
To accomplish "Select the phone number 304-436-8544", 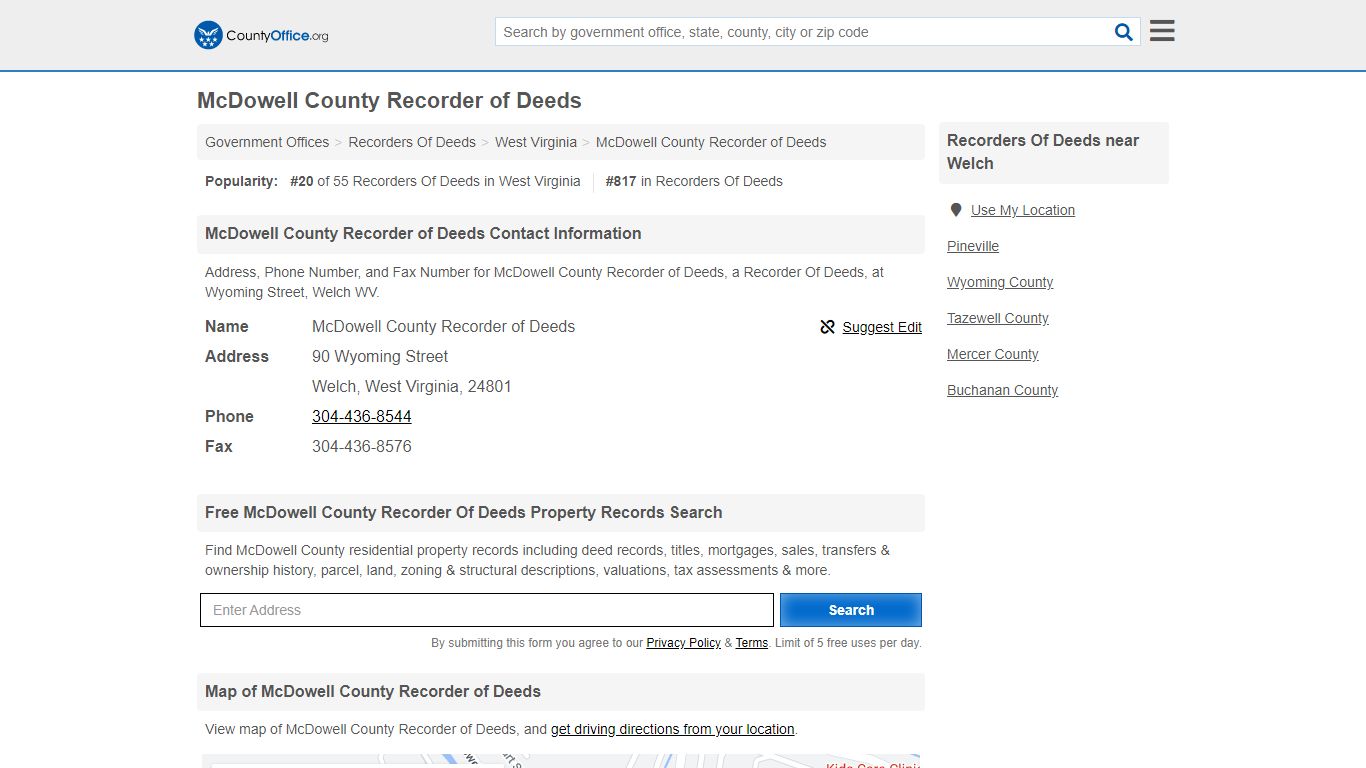I will click(x=361, y=416).
